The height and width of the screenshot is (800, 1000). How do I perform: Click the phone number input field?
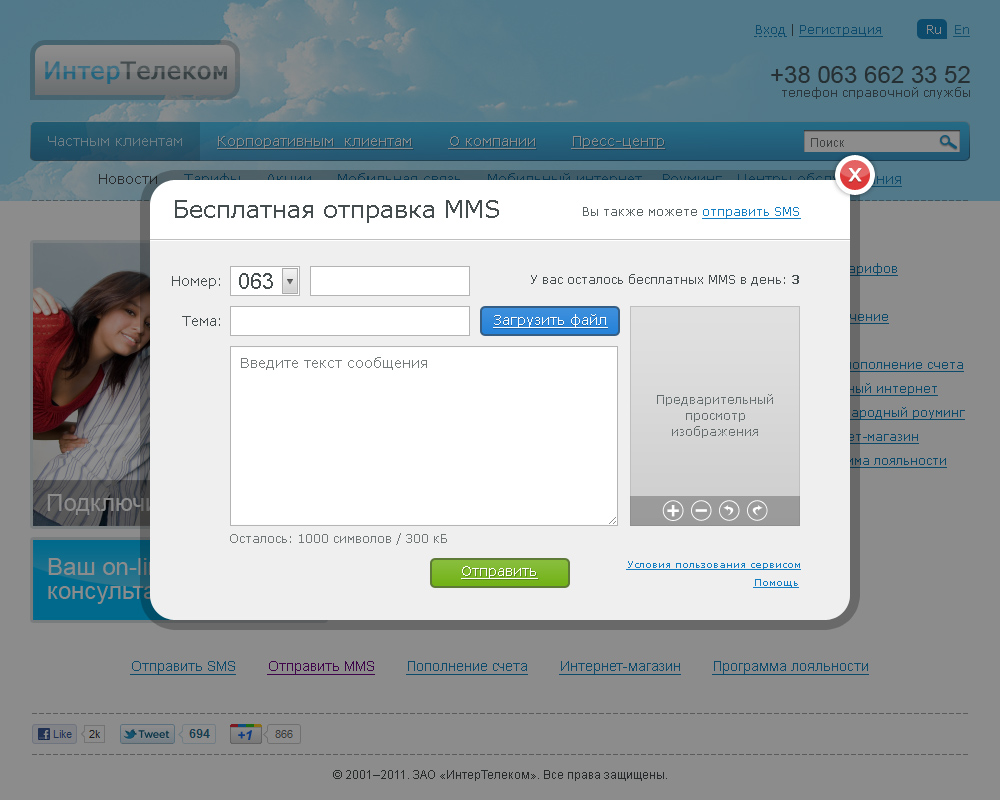[390, 281]
